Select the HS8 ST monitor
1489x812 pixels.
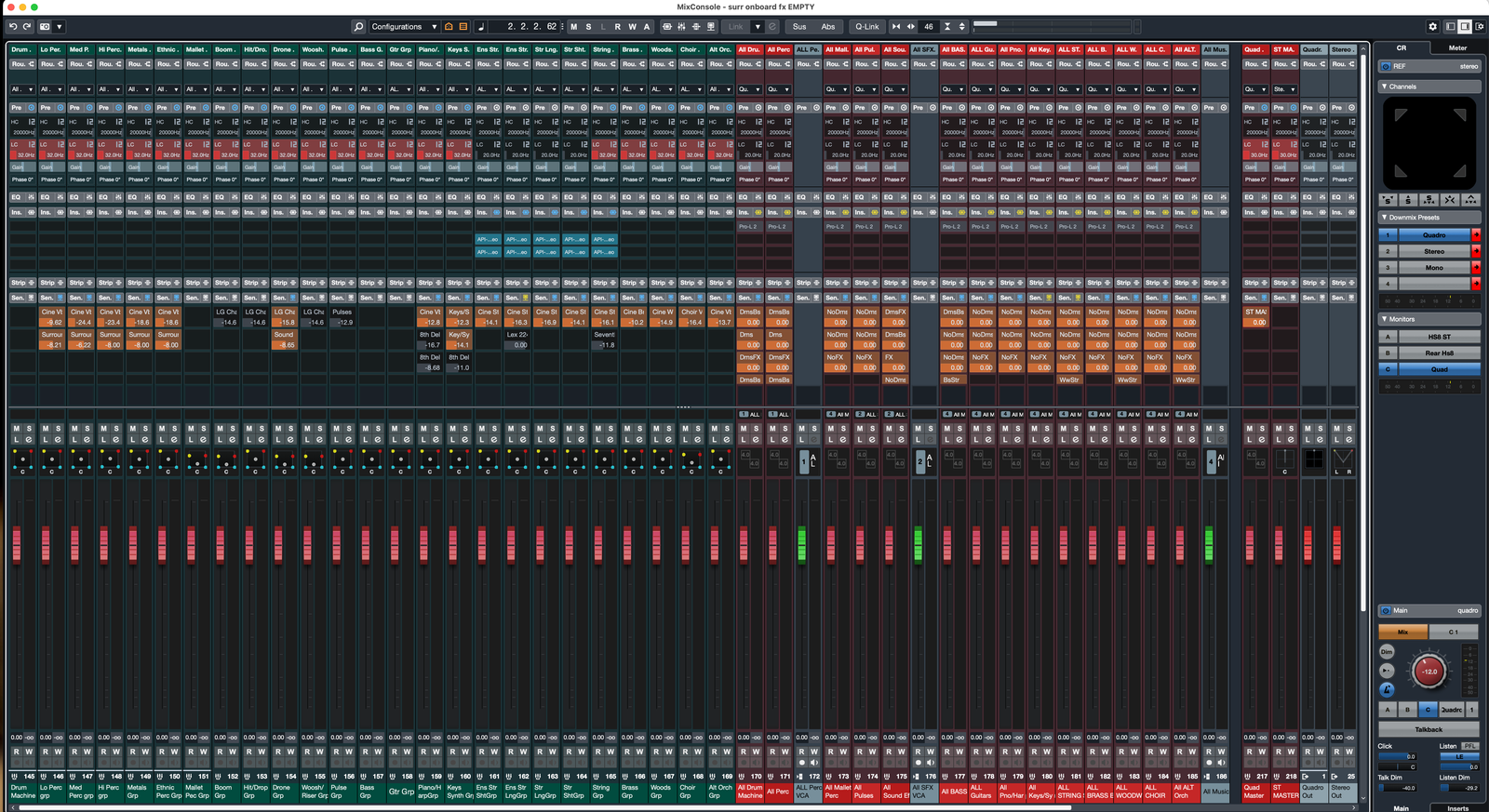pyautogui.click(x=1439, y=337)
